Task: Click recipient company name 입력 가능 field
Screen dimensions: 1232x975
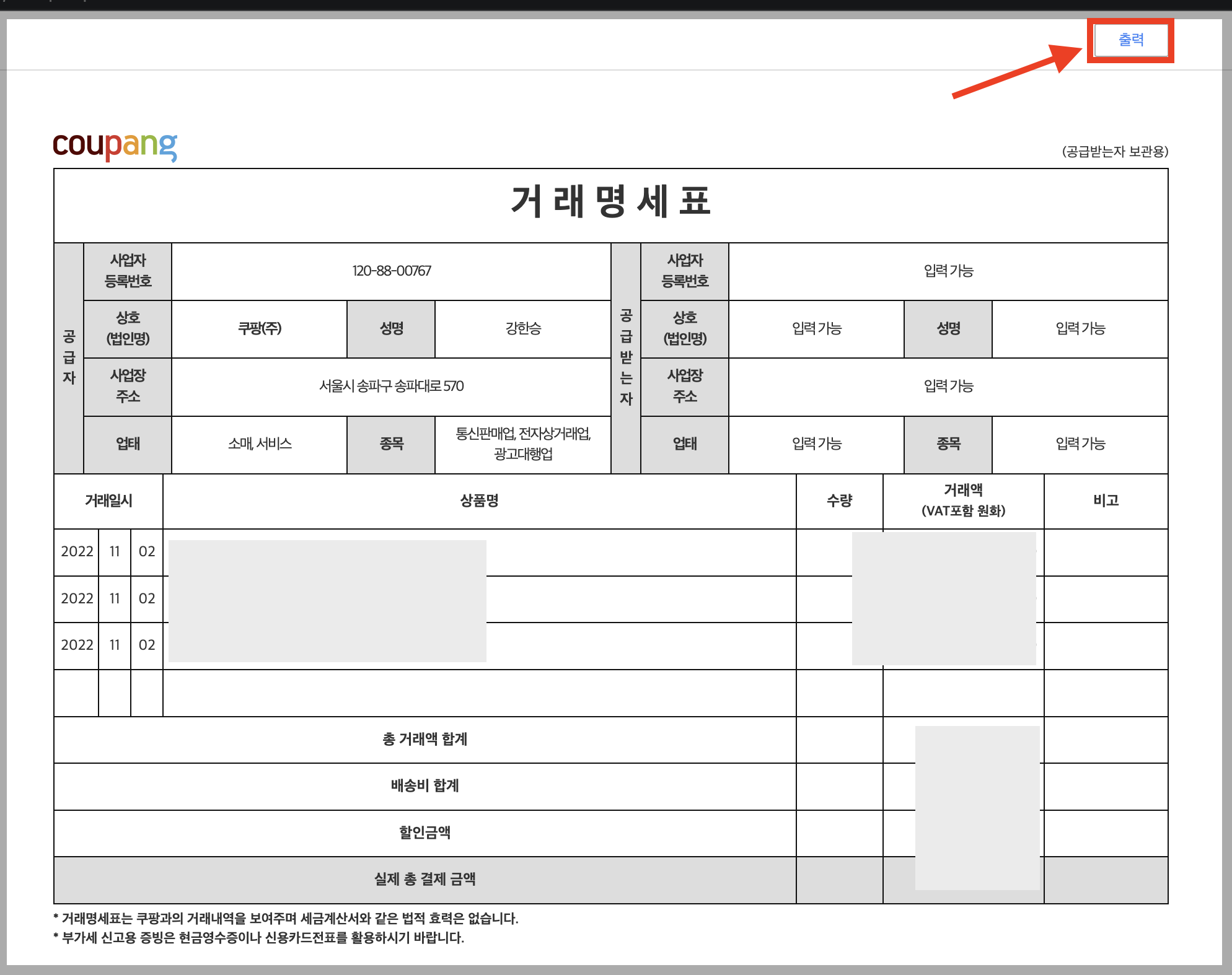Action: pyautogui.click(x=816, y=328)
